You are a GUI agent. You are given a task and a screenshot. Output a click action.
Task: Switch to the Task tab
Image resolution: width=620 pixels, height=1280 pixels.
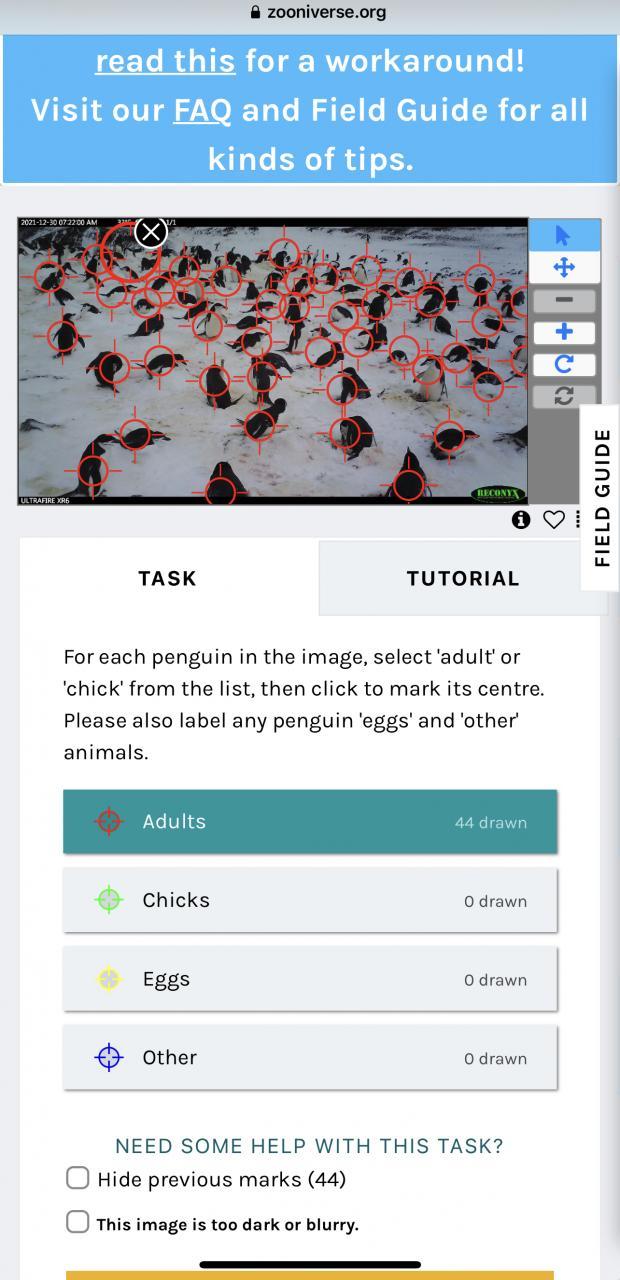coord(168,578)
